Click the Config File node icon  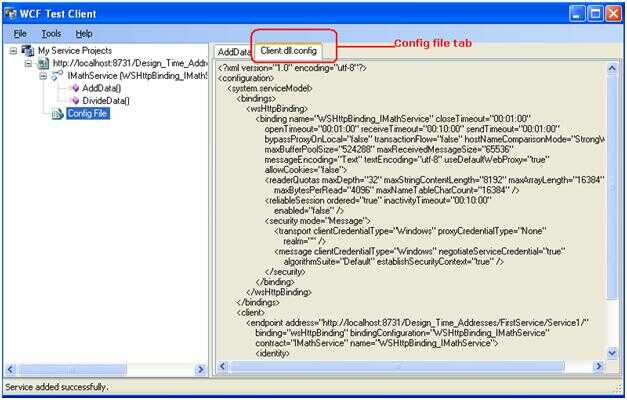pos(57,114)
